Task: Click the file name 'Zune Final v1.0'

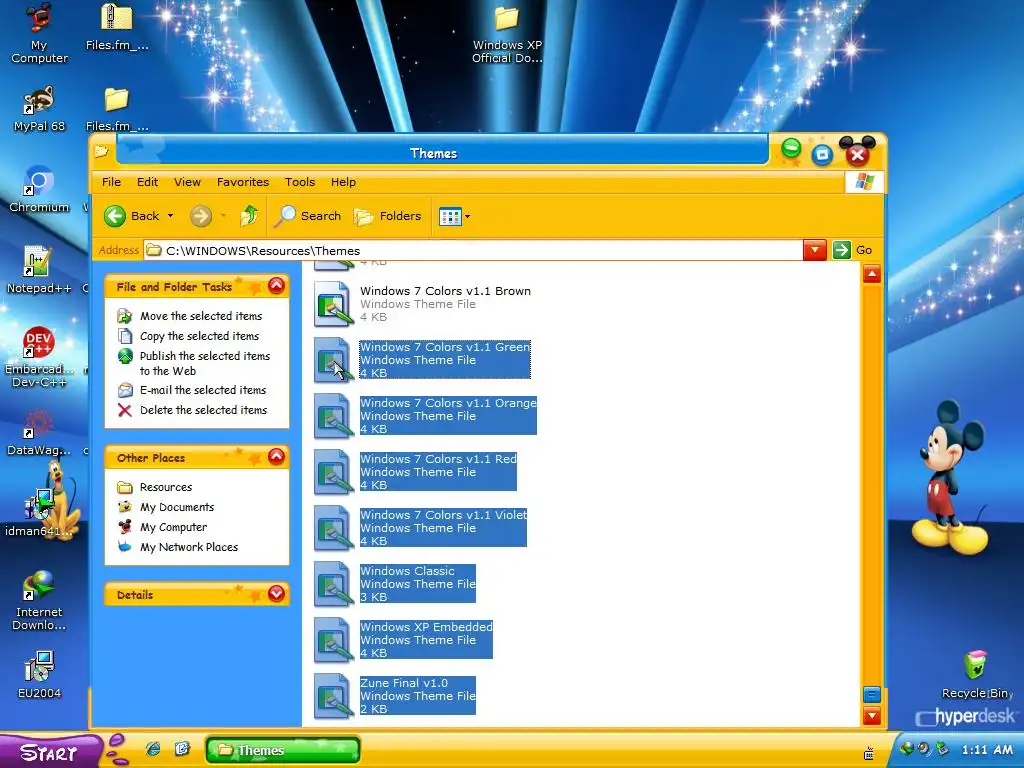Action: [x=404, y=683]
